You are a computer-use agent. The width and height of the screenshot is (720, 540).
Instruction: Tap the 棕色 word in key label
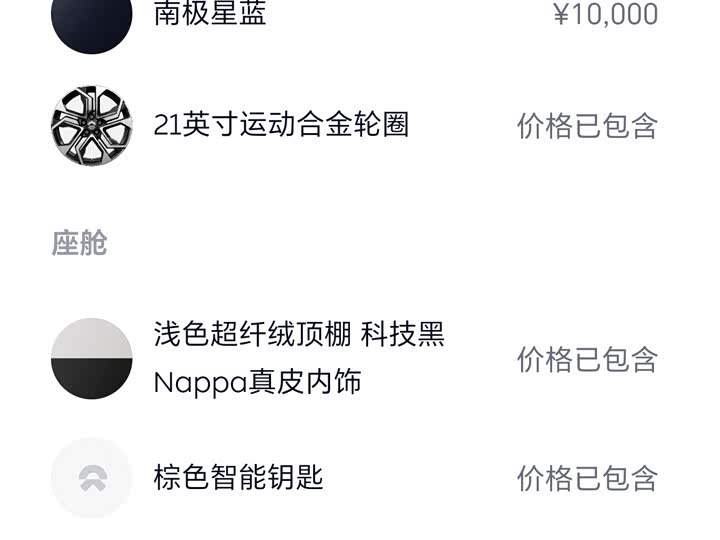point(182,478)
